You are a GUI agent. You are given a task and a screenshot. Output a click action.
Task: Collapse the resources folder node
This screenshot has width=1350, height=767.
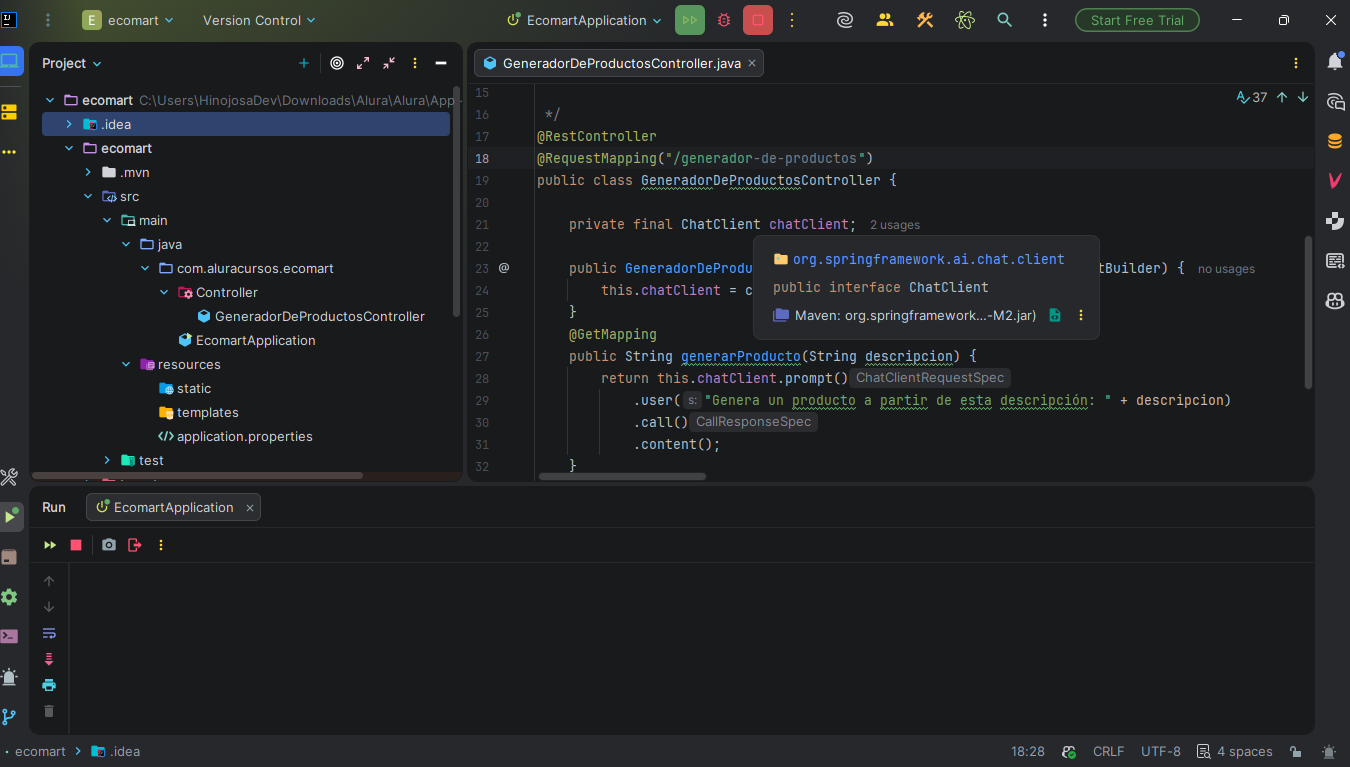pos(126,364)
